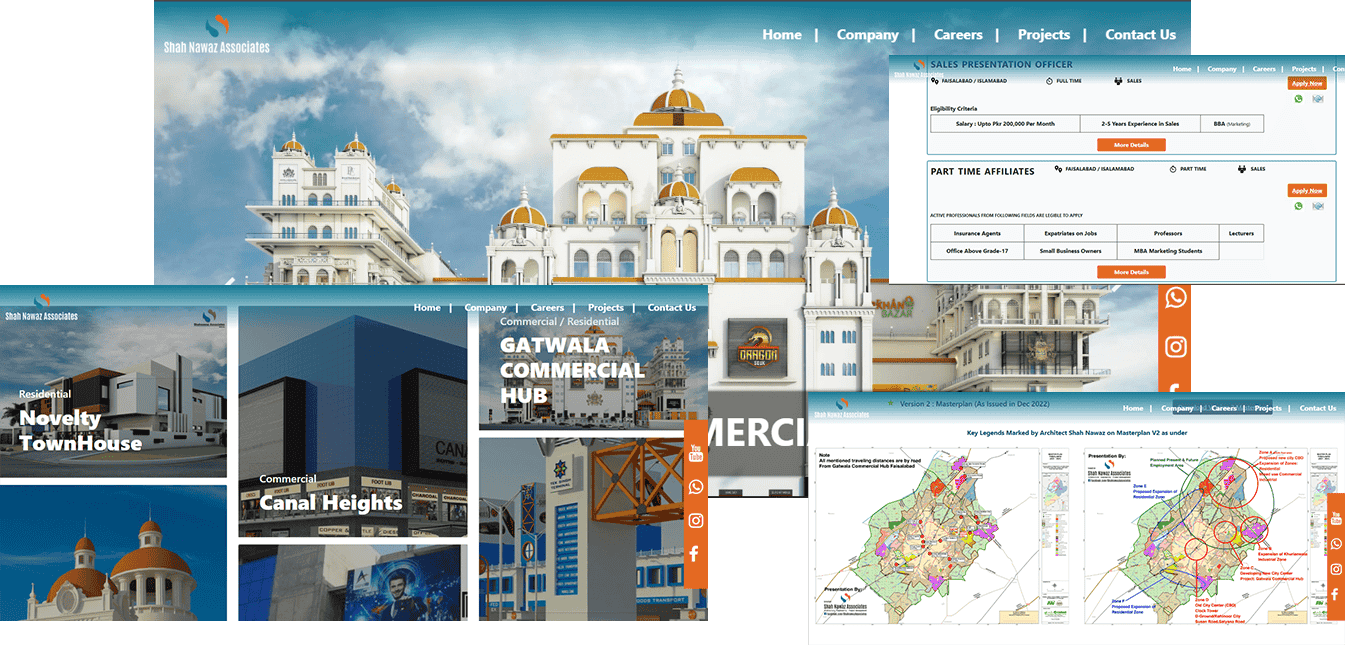
Task: Open Home in main homepage navigation
Action: click(782, 34)
